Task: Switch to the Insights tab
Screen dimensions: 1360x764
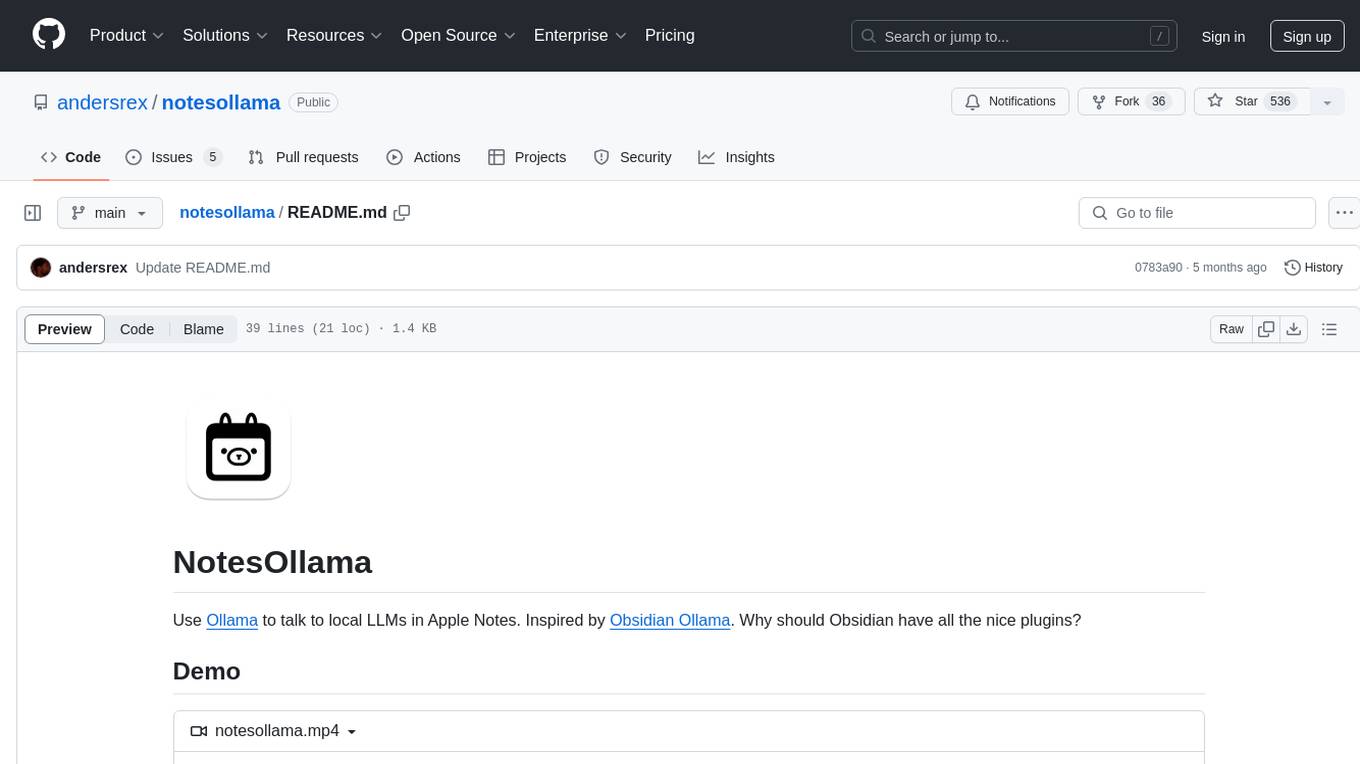Action: point(736,157)
